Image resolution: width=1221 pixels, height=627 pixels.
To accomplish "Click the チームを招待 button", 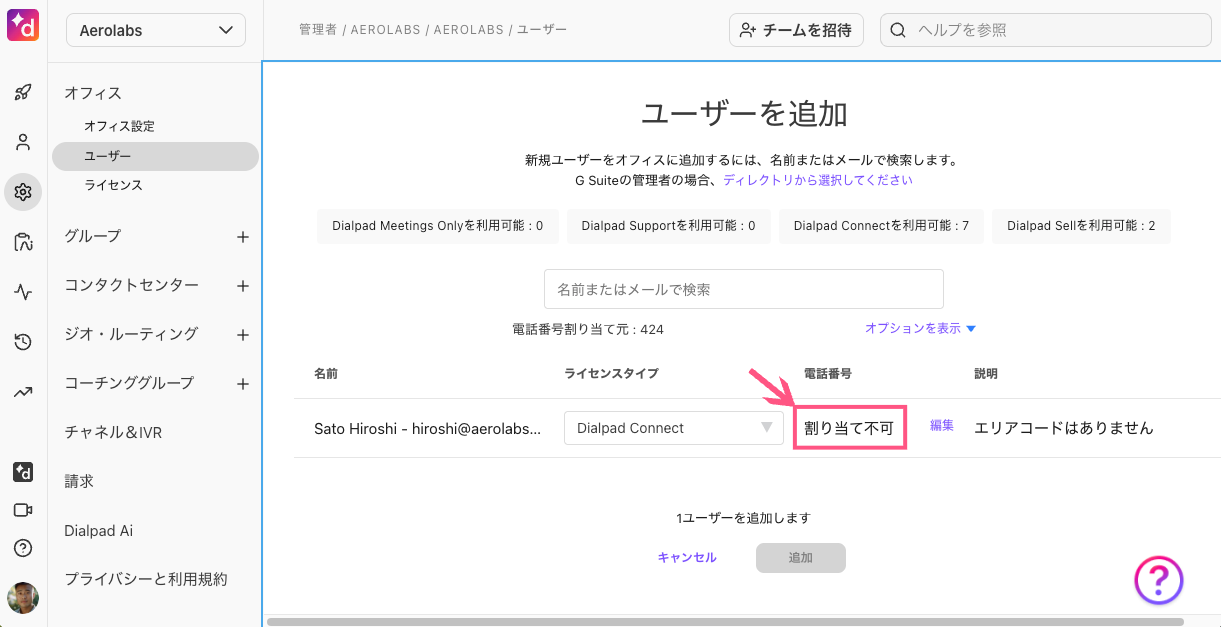I will [x=796, y=30].
